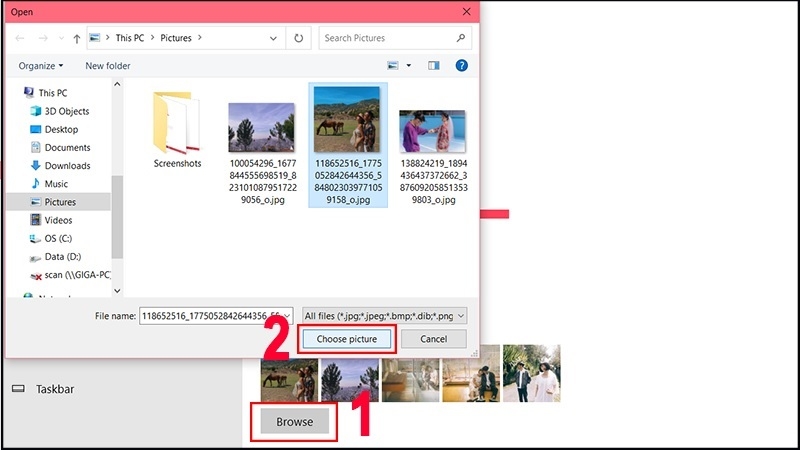Select the 3D Objects folder in sidebar
The image size is (800, 450).
[x=66, y=111]
